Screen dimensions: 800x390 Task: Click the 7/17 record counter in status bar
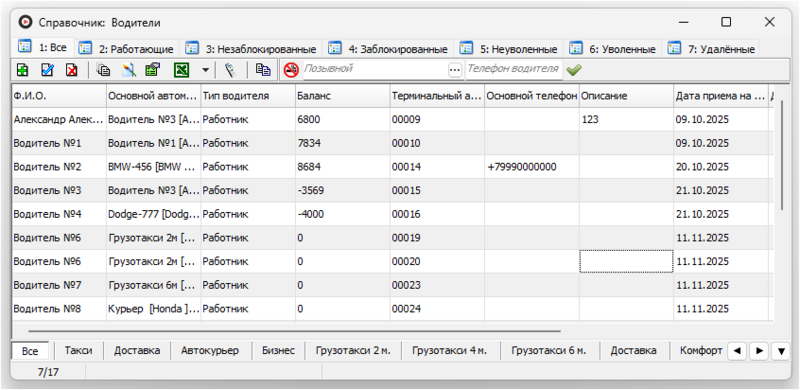(48, 373)
